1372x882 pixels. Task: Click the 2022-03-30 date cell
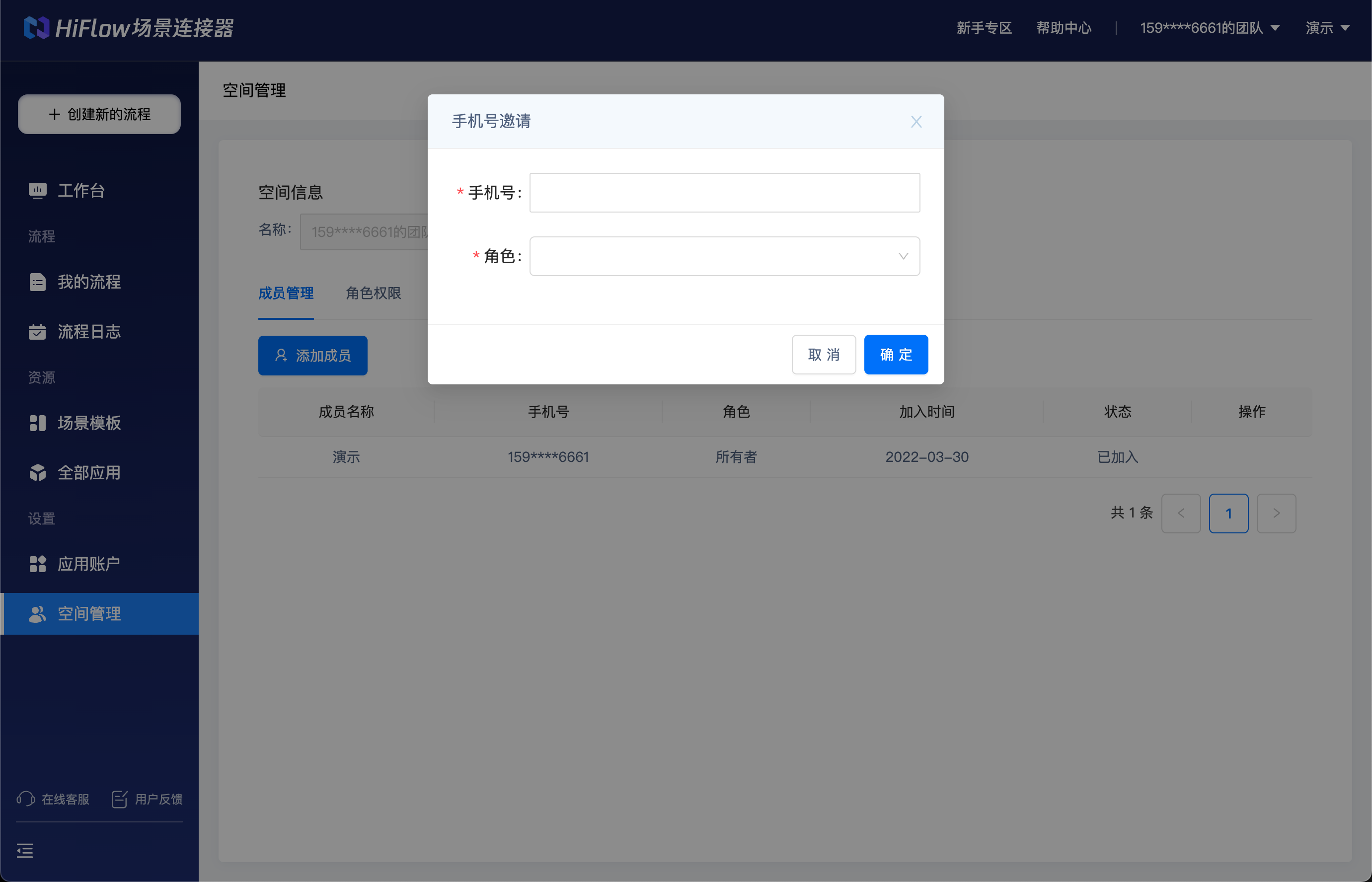point(927,457)
